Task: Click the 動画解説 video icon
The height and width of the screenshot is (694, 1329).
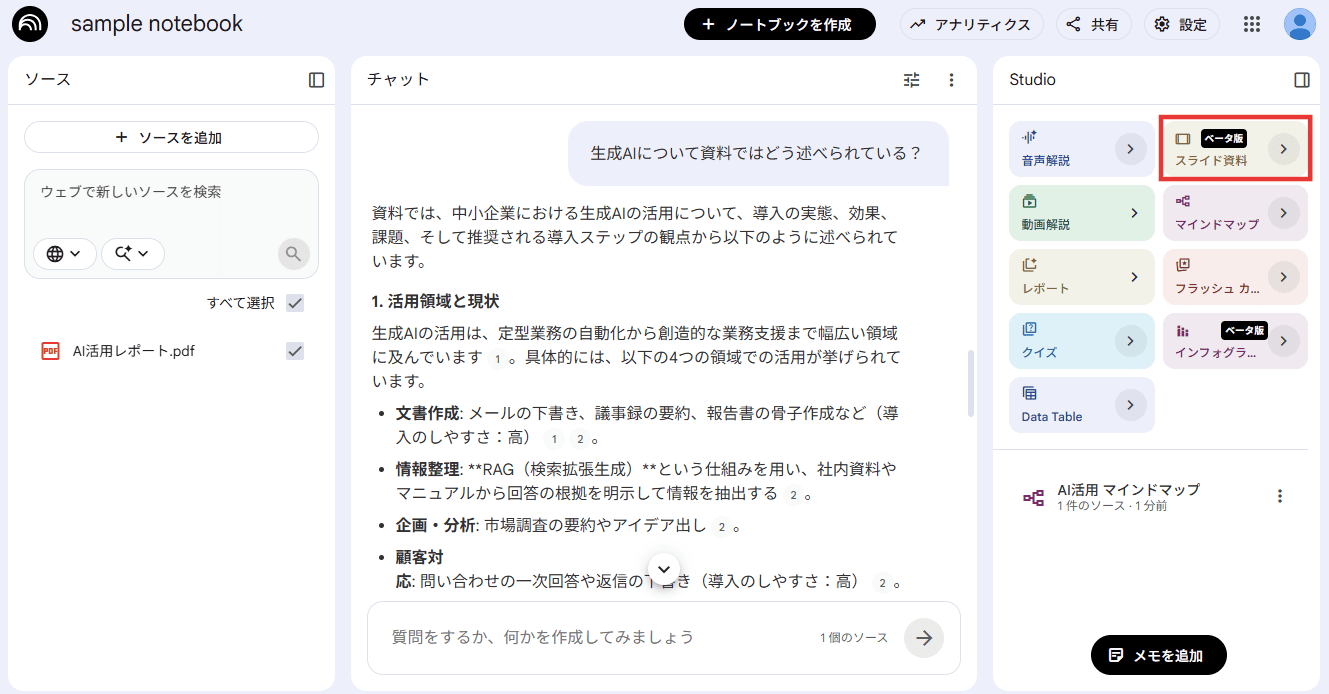Action: 1029,201
